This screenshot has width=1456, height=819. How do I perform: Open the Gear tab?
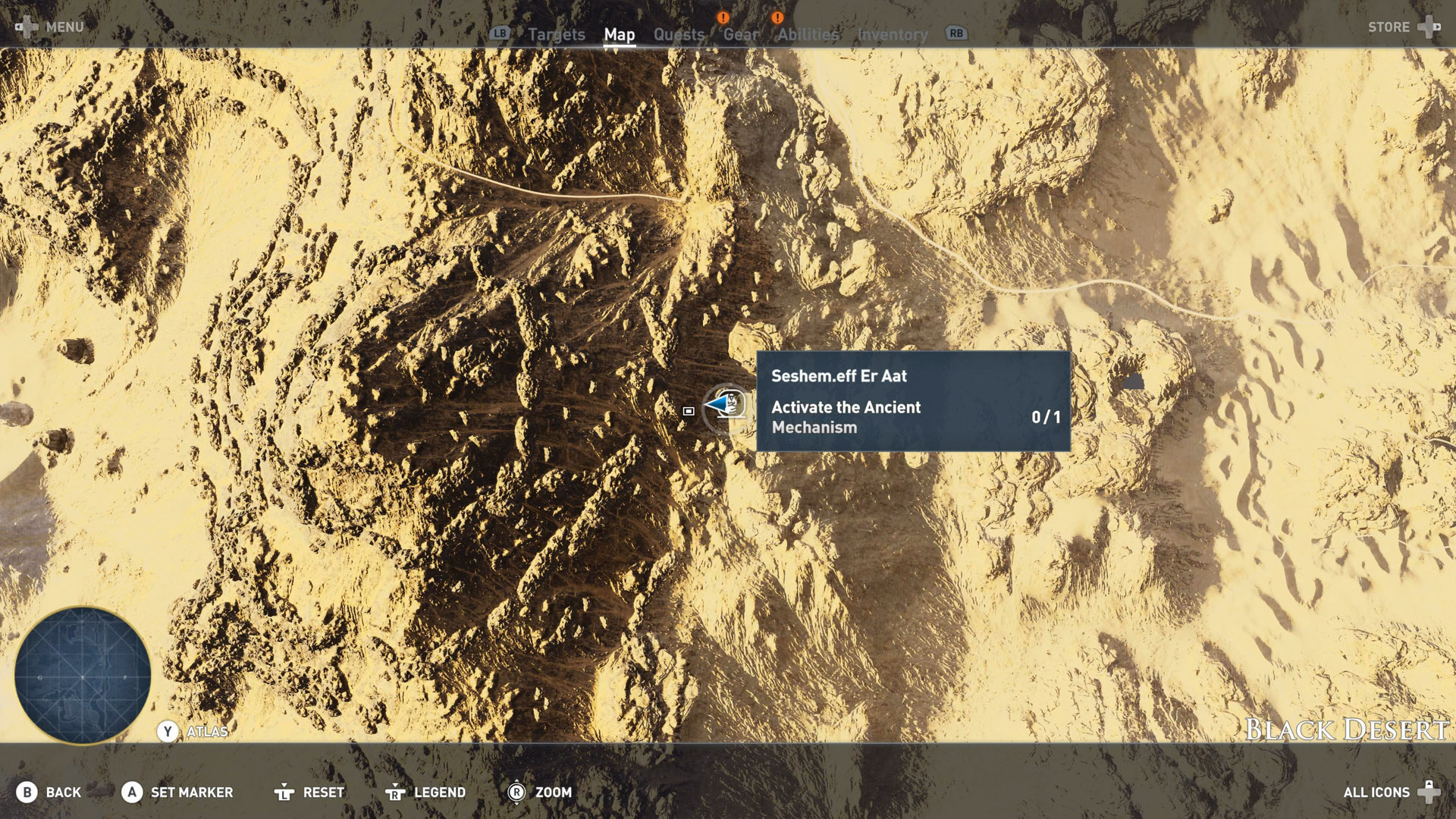pyautogui.click(x=740, y=34)
